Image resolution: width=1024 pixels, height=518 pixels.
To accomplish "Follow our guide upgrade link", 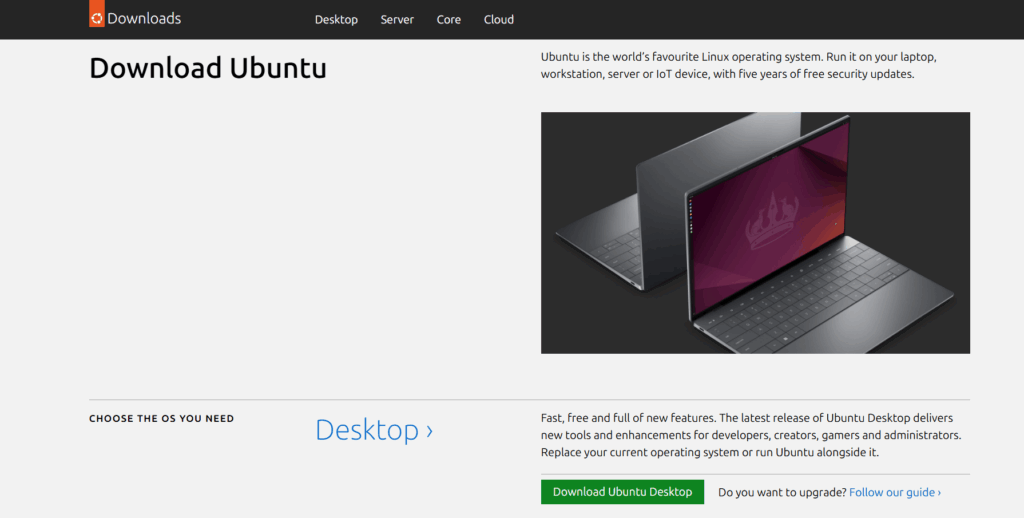I will tap(895, 493).
